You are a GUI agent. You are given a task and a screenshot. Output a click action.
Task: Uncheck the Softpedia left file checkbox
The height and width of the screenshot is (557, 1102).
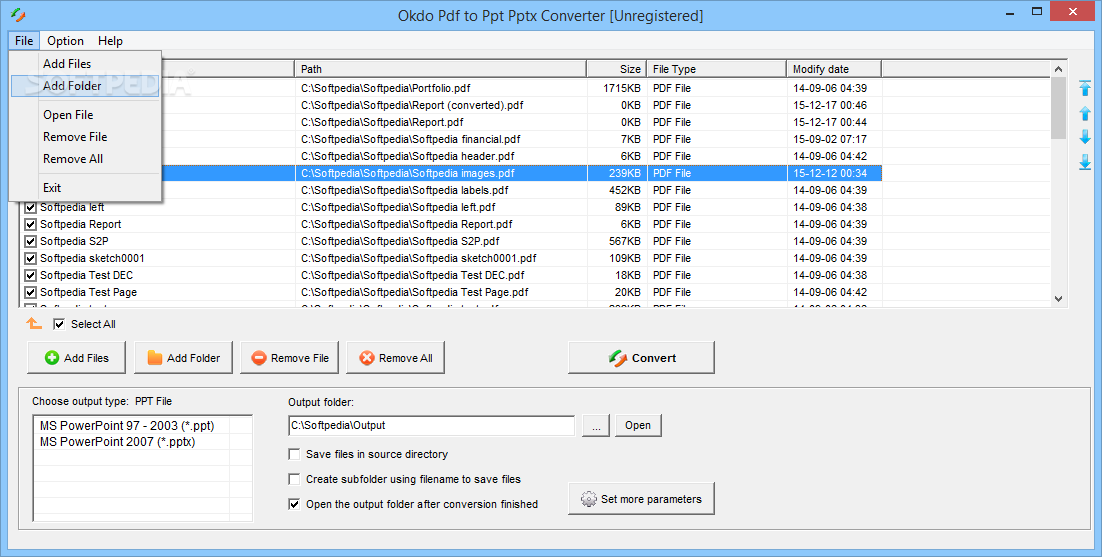30,207
